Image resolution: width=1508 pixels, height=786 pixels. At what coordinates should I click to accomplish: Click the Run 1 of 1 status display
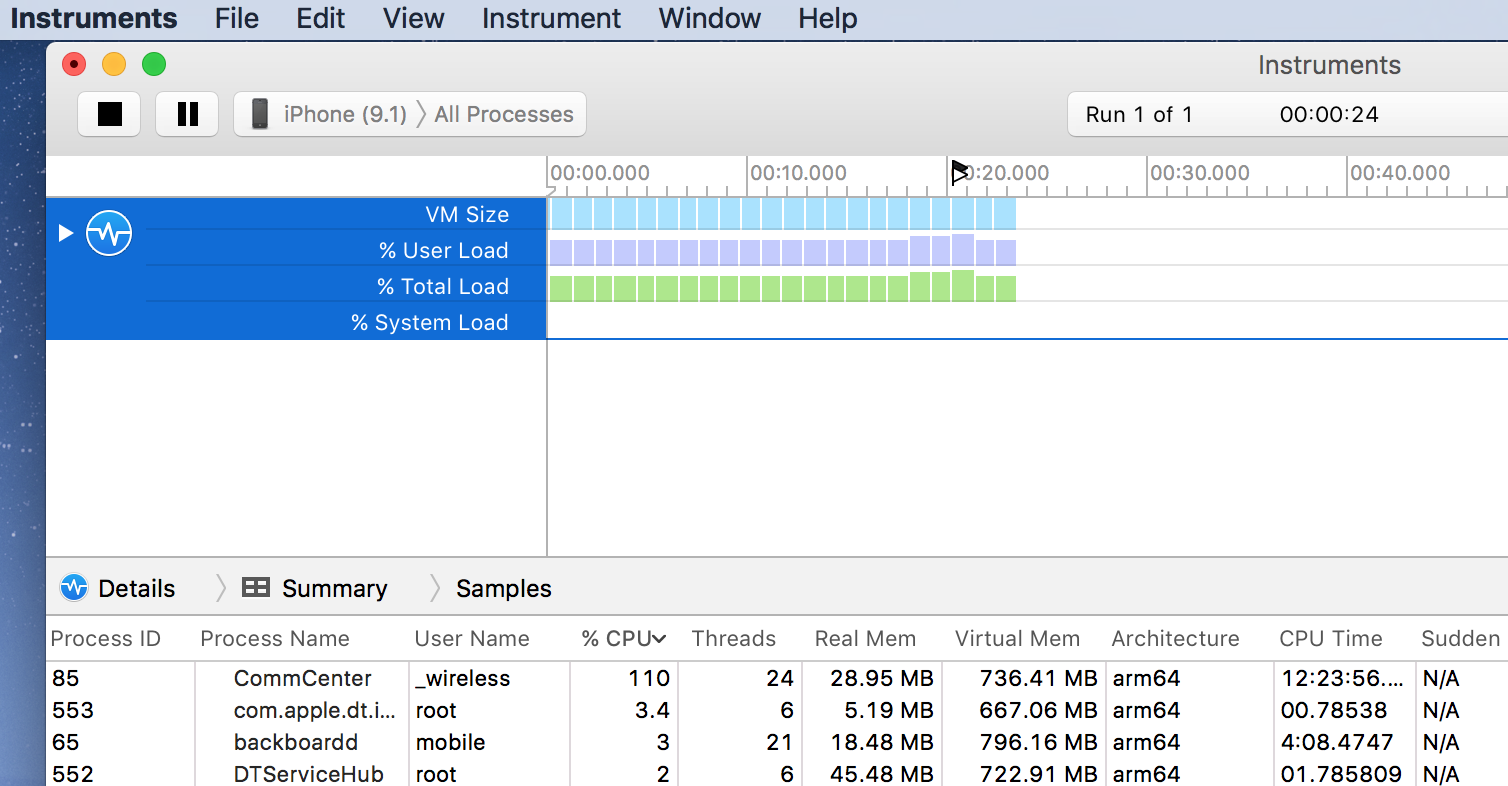pos(1138,114)
